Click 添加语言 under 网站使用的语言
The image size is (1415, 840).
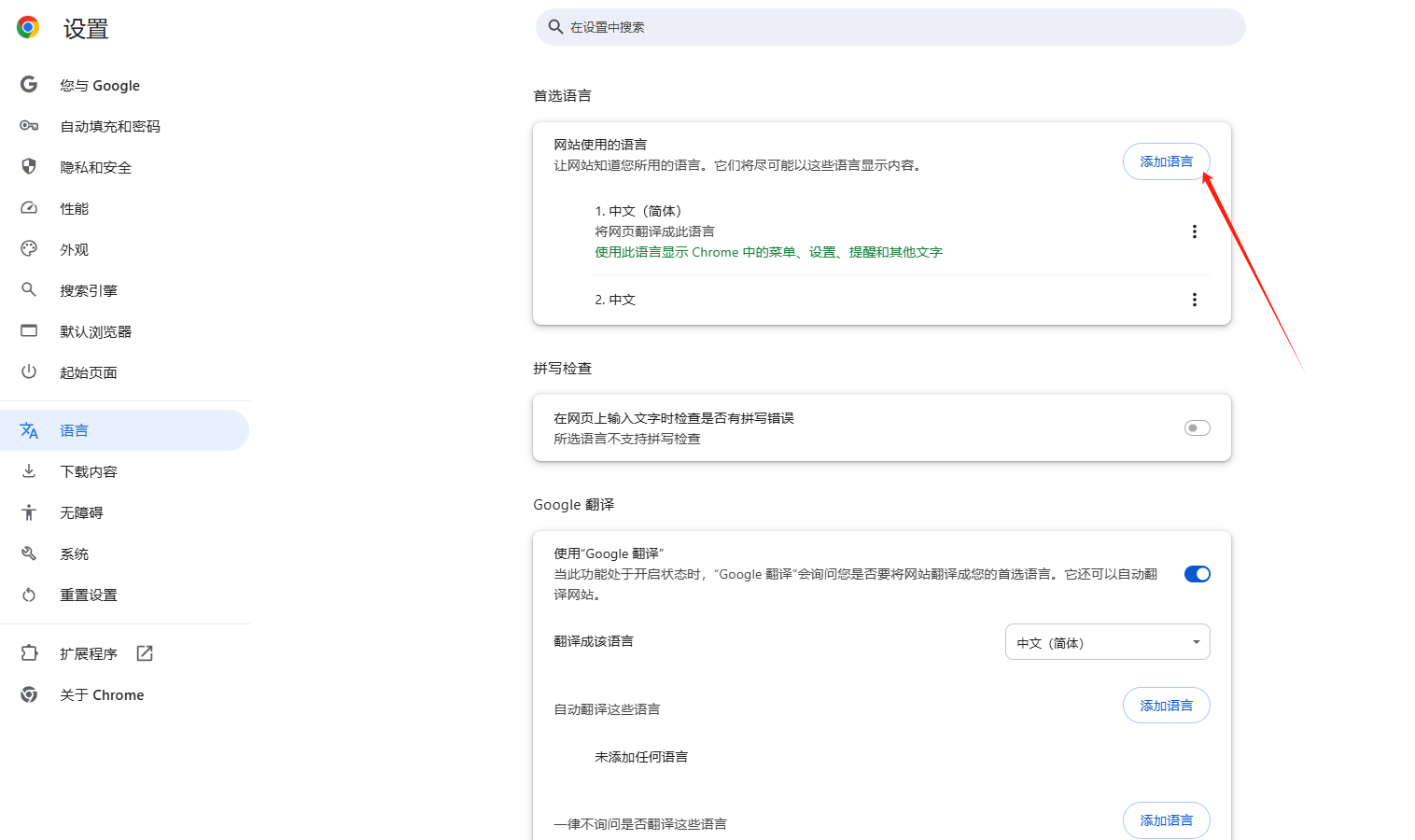(1167, 161)
